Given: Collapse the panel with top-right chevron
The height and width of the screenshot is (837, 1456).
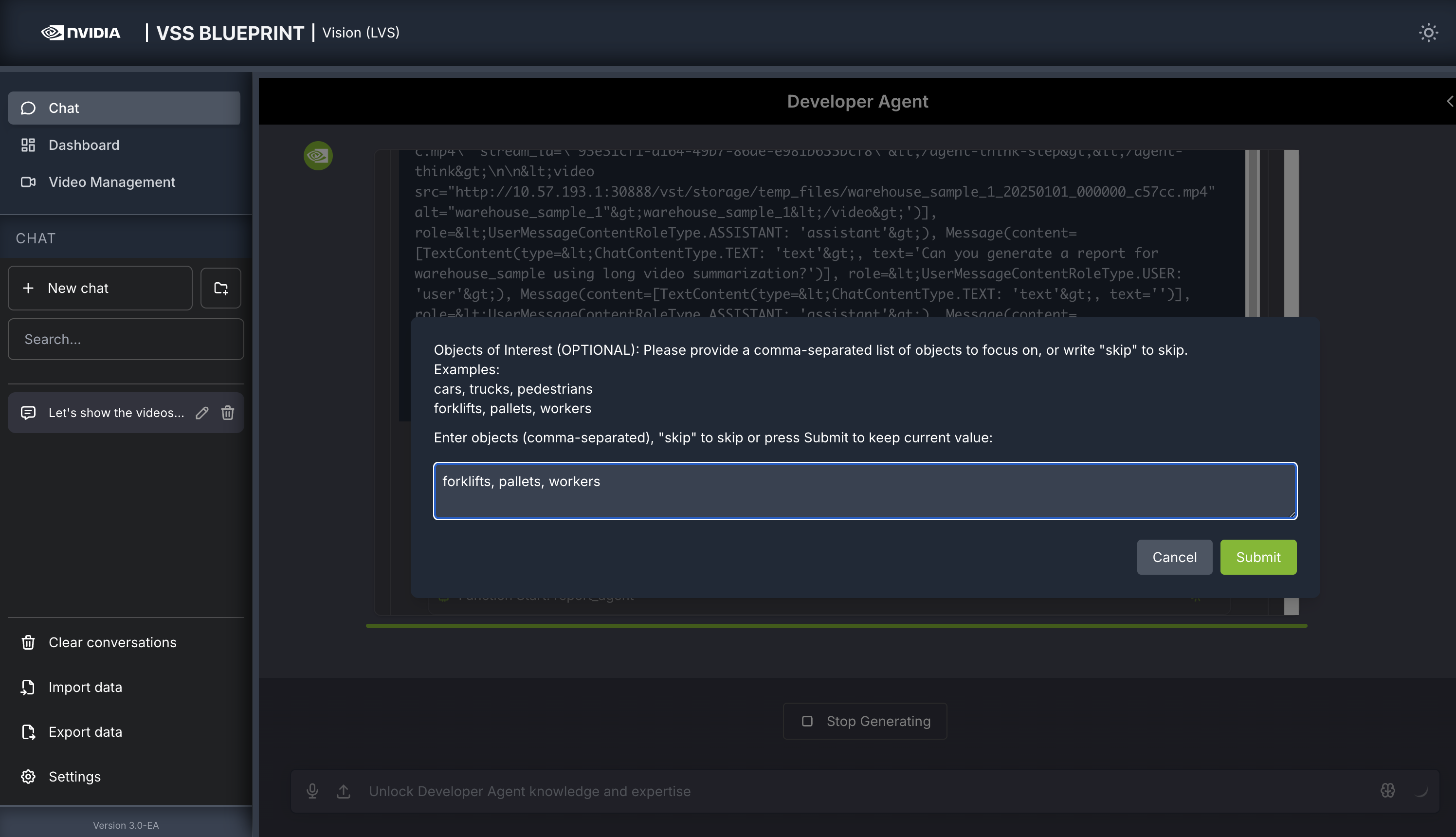Looking at the screenshot, I should pyautogui.click(x=1449, y=102).
